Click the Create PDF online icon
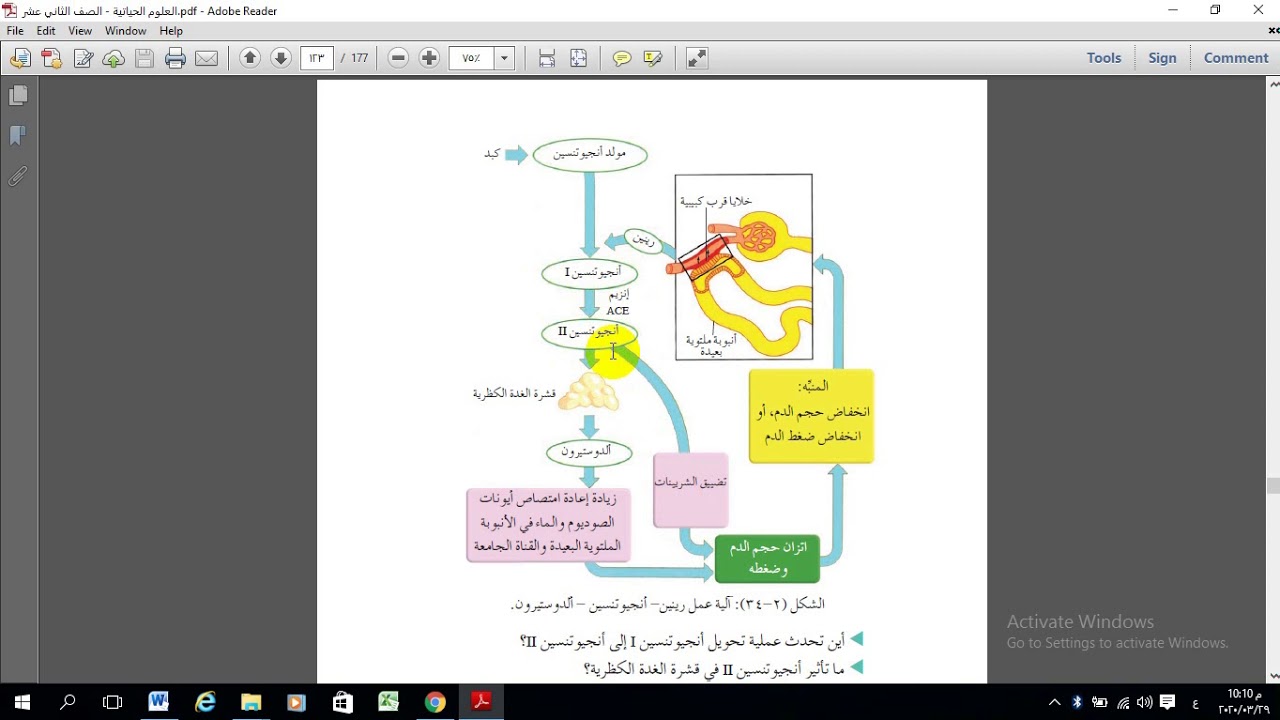This screenshot has height=720, width=1280. click(x=52, y=58)
